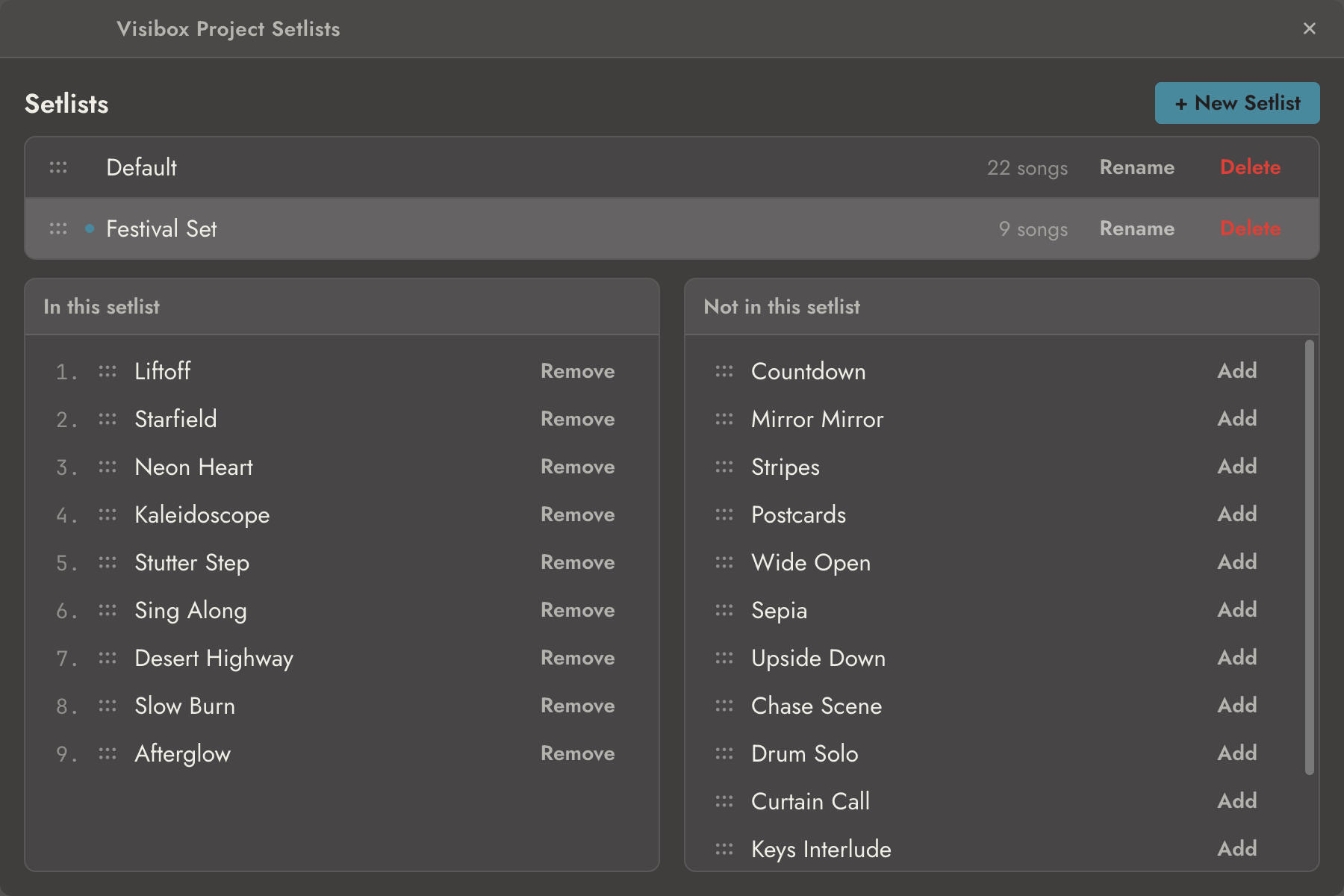
Task: Delete the Festival Set setlist
Action: 1250,228
